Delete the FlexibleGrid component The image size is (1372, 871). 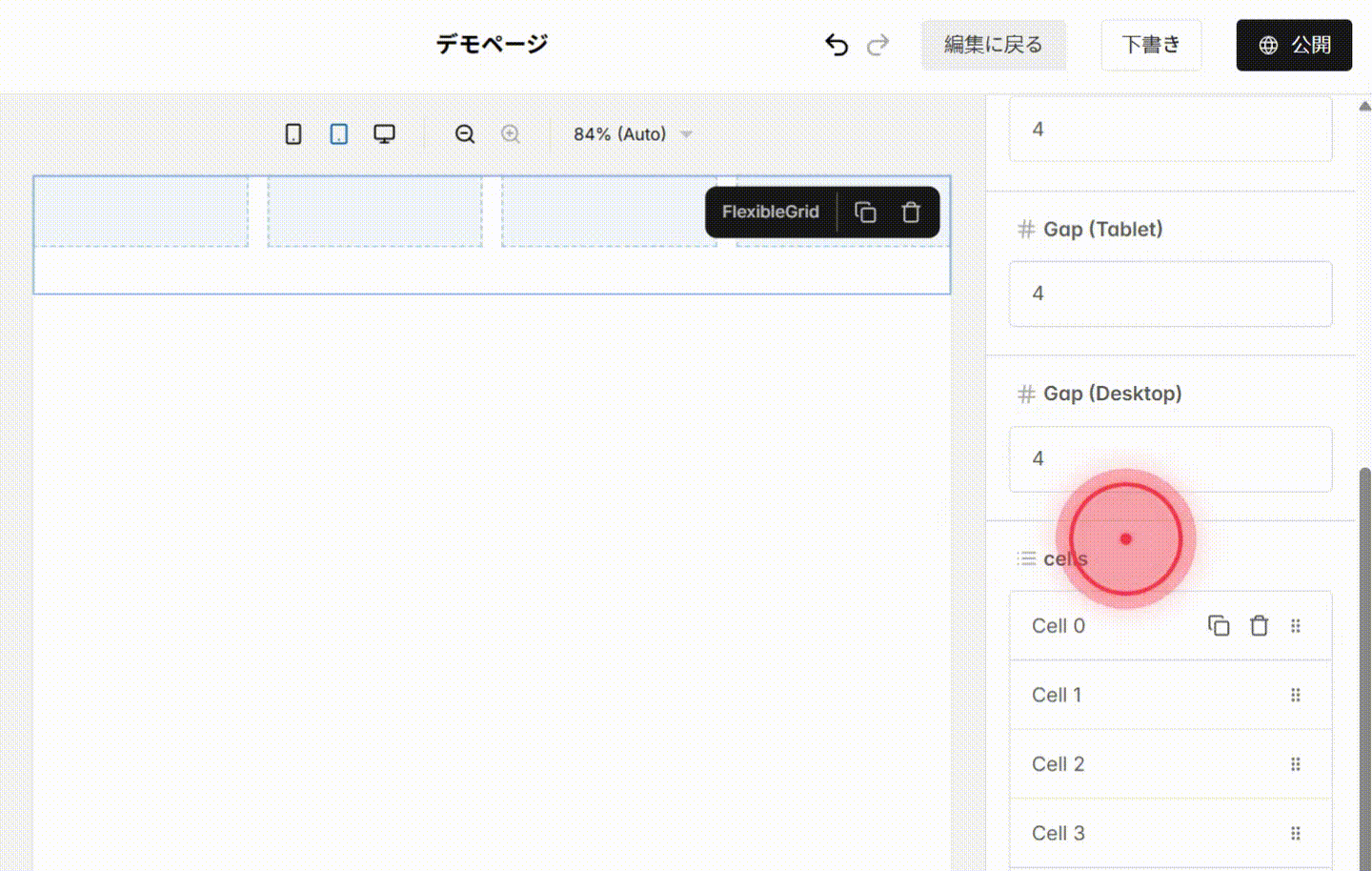(911, 212)
